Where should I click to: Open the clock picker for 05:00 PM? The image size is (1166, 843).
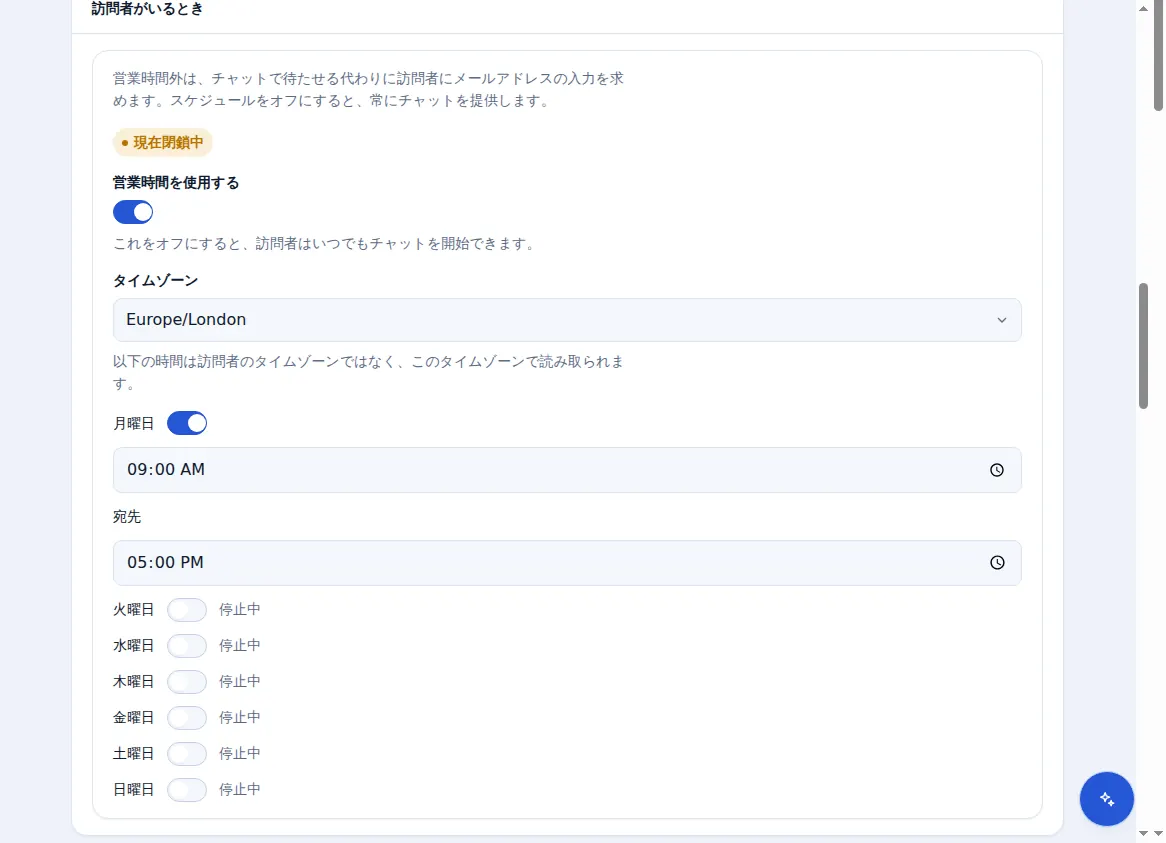click(x=996, y=563)
